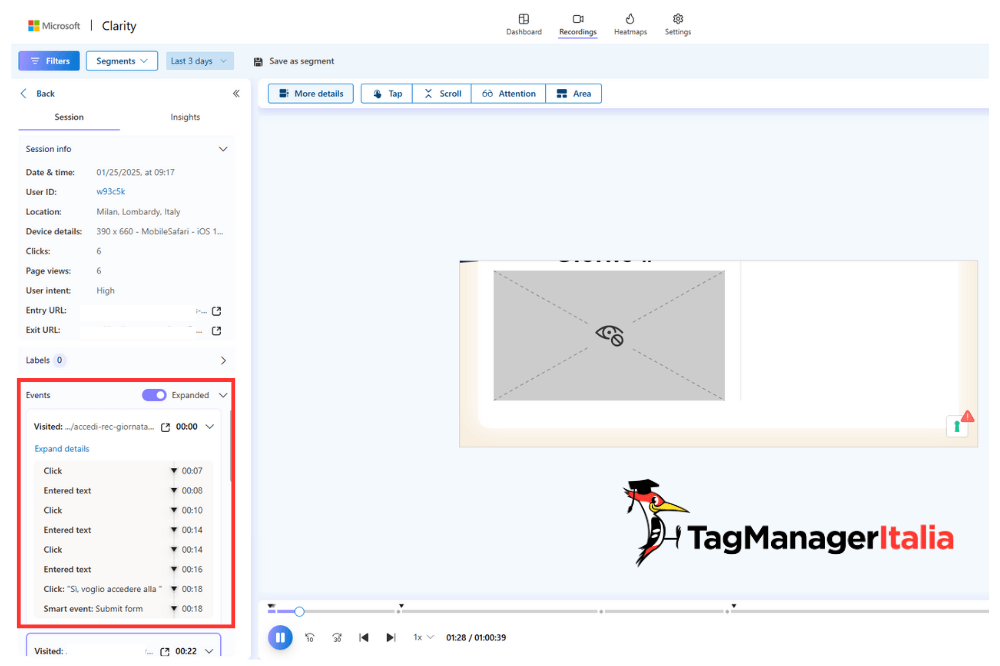This screenshot has height=666, width=1000.
Task: Select the Tap heatmap mode
Action: tap(387, 94)
